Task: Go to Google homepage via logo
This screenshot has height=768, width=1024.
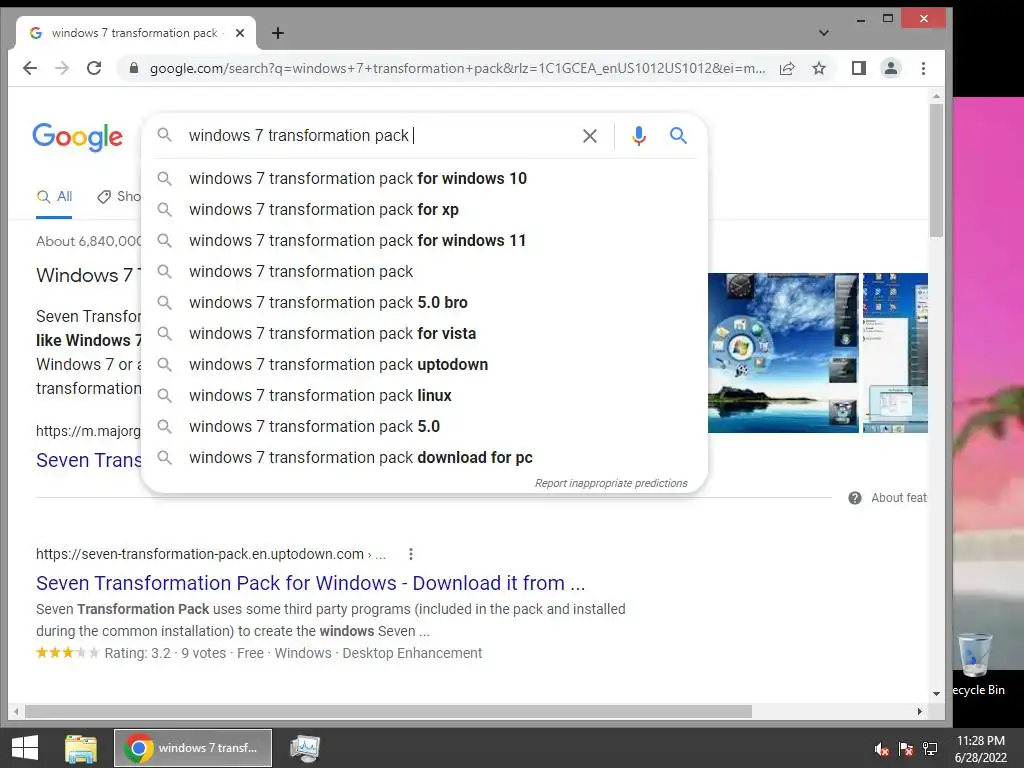Action: pos(77,137)
